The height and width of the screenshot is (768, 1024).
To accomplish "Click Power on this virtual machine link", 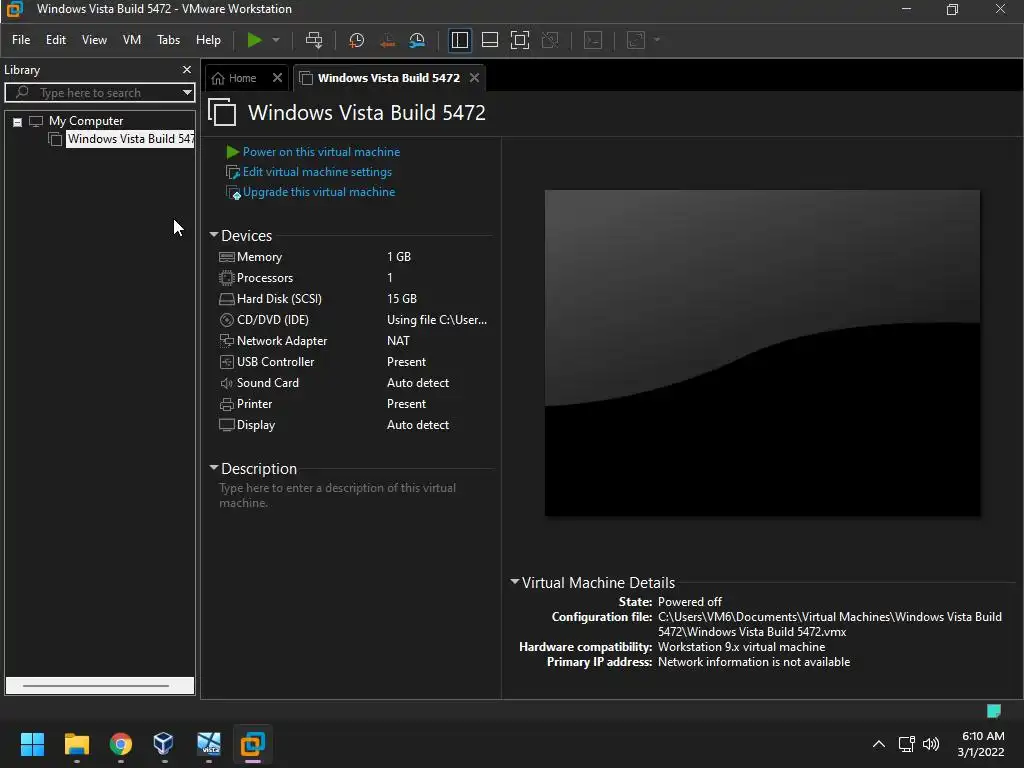I will (321, 152).
